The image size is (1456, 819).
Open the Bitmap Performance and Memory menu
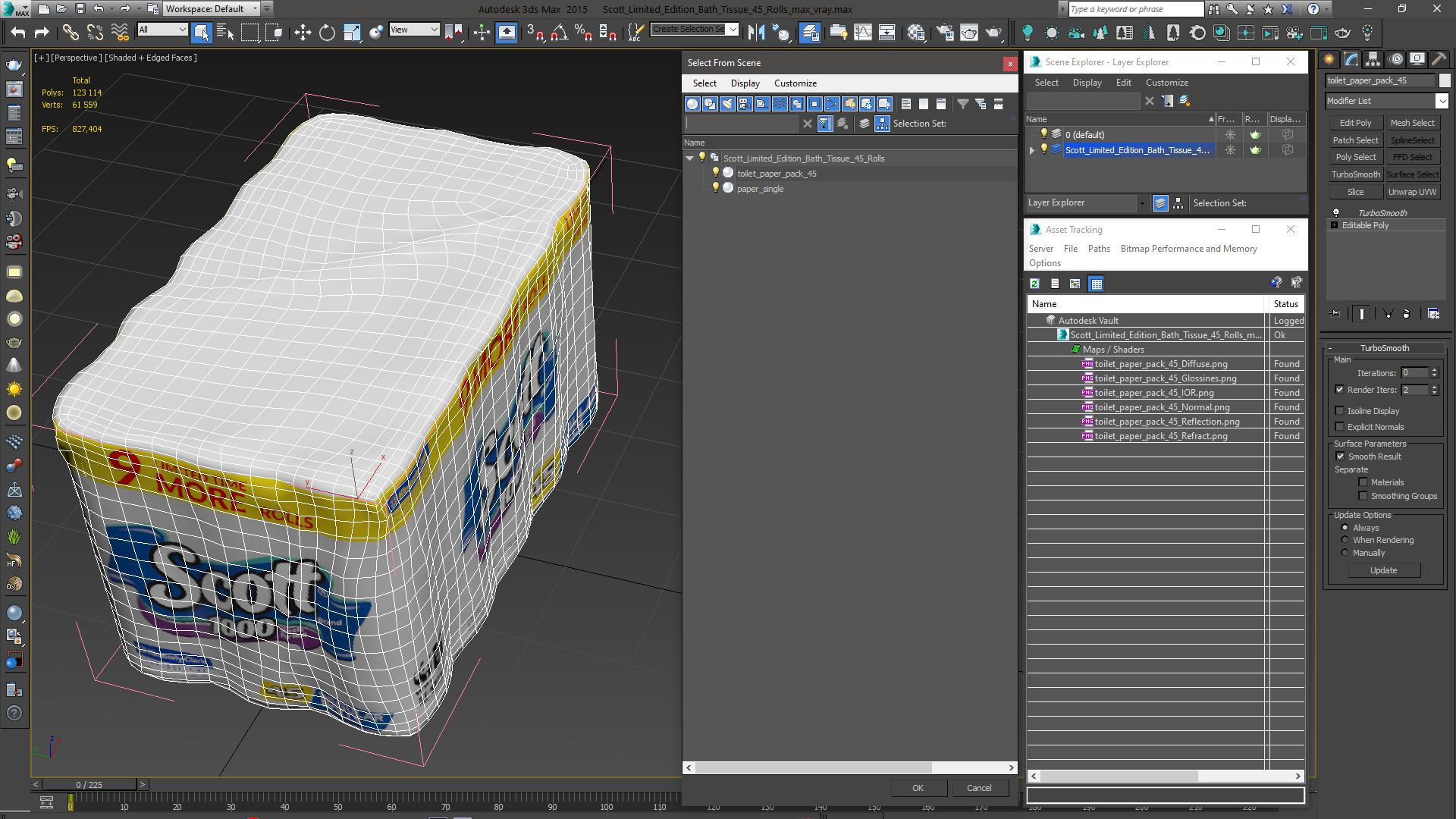[1188, 249]
